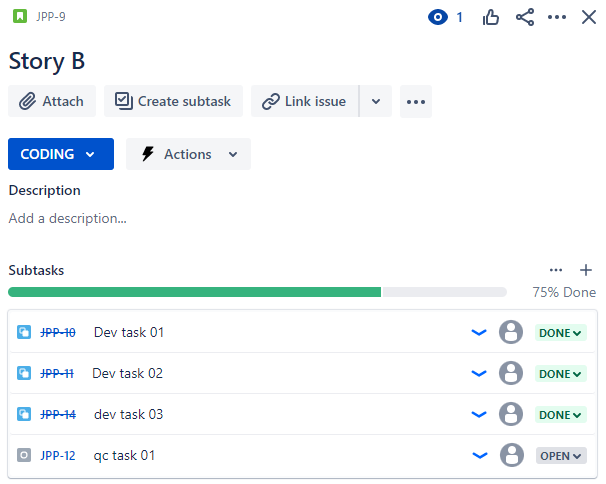
Task: Open the JPP-11 link
Action: [x=57, y=373]
